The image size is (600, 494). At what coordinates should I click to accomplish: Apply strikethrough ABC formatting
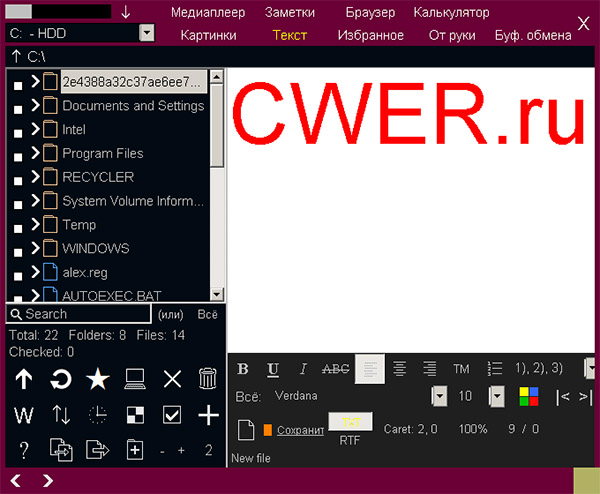click(x=336, y=369)
